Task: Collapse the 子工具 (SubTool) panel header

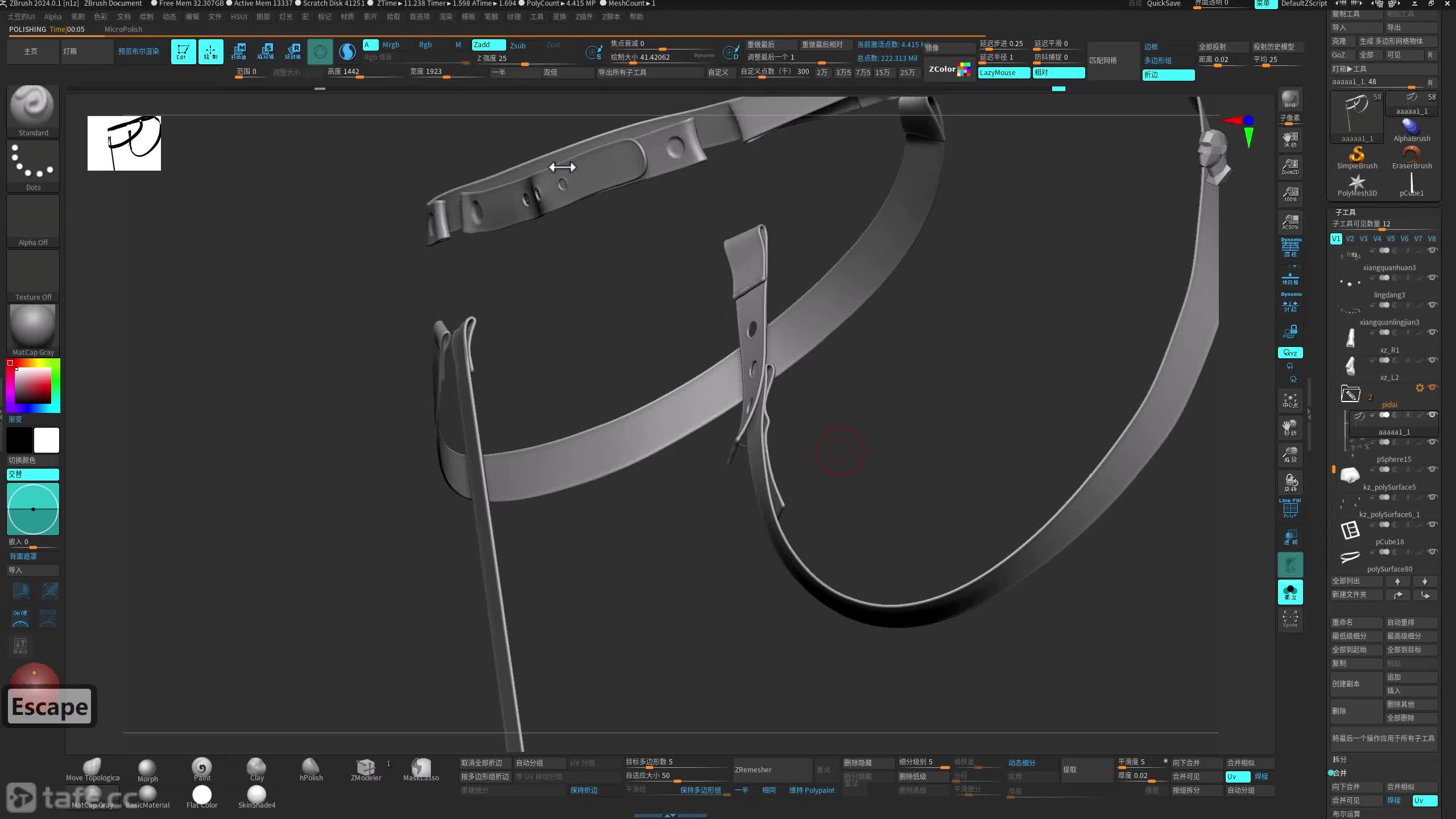Action: click(1345, 212)
